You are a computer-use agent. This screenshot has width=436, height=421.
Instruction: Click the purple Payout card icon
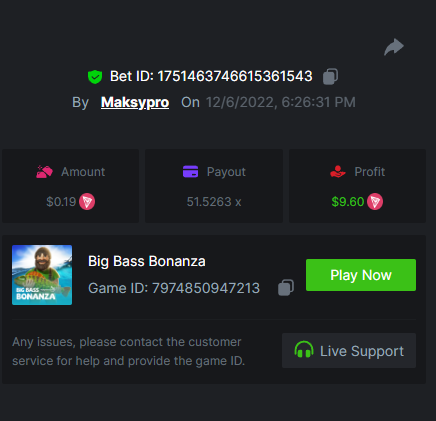coord(190,172)
